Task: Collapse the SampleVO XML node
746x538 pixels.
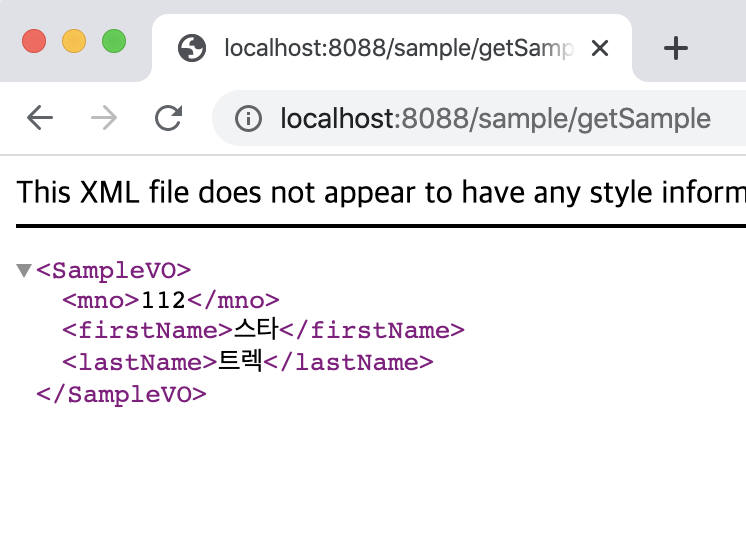Action: tap(24, 270)
